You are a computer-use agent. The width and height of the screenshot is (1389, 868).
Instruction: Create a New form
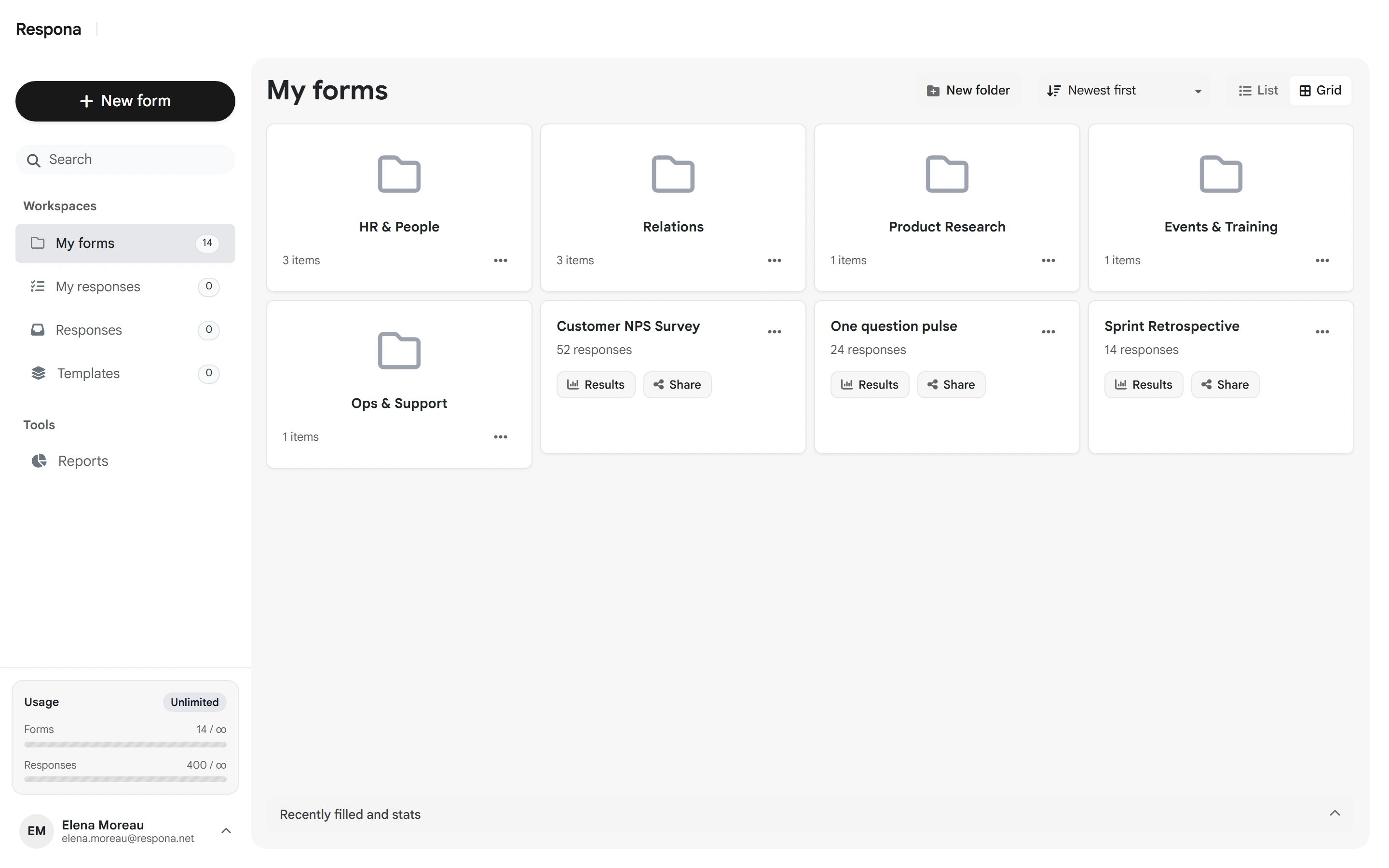click(125, 101)
